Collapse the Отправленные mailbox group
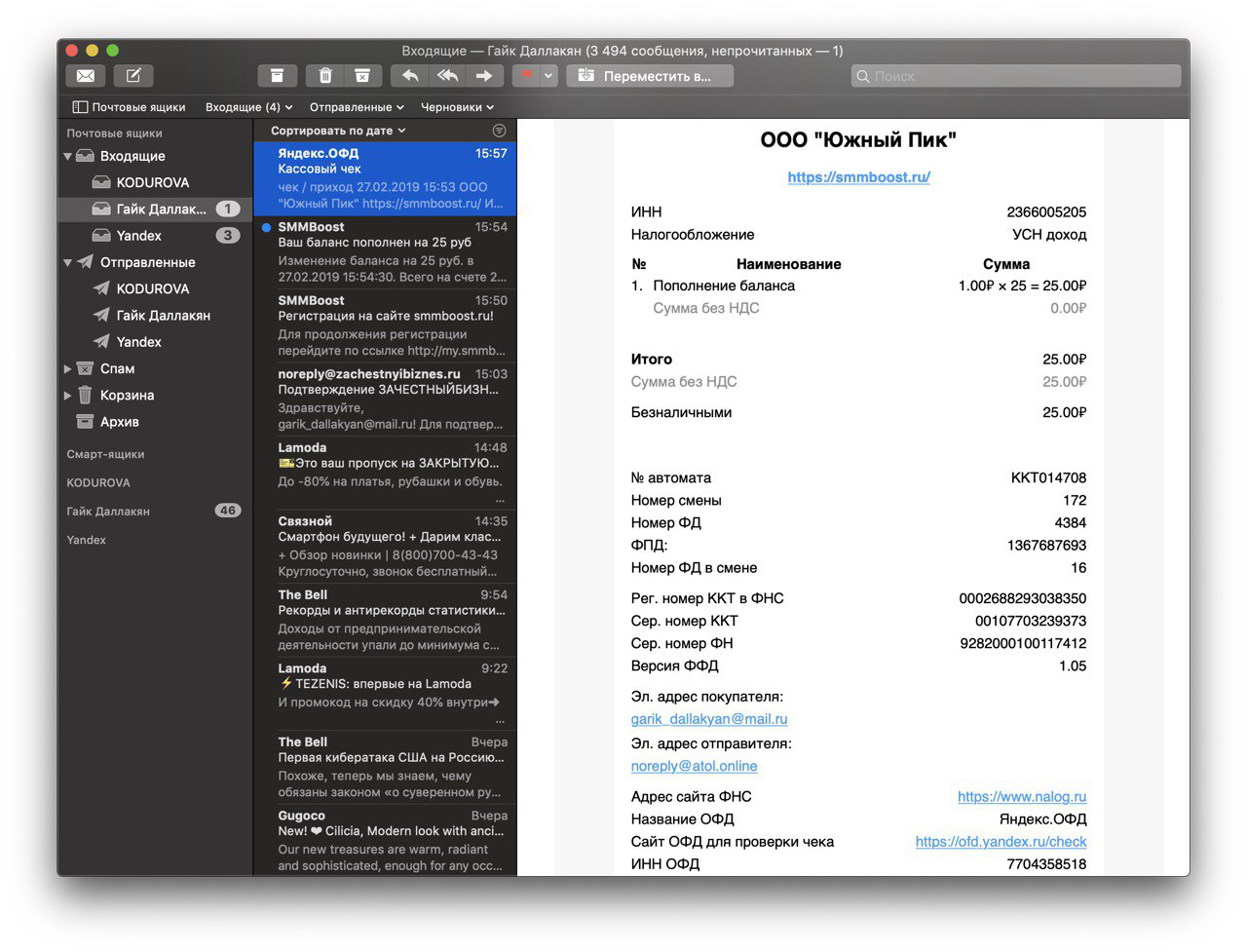 [x=68, y=262]
